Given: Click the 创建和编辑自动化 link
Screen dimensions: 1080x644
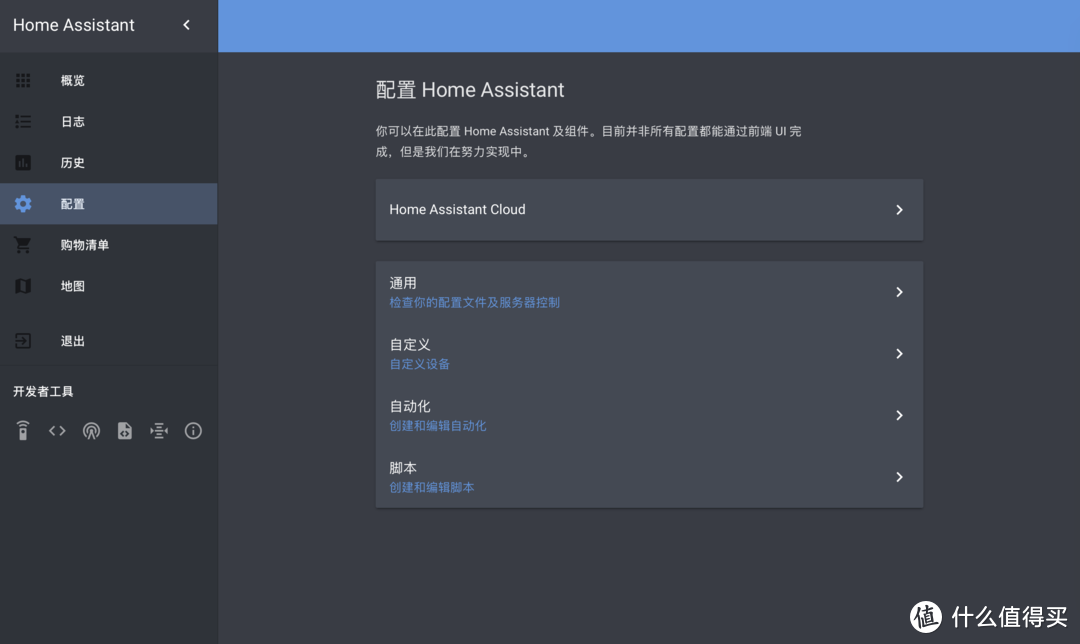Looking at the screenshot, I should pyautogui.click(x=437, y=425).
